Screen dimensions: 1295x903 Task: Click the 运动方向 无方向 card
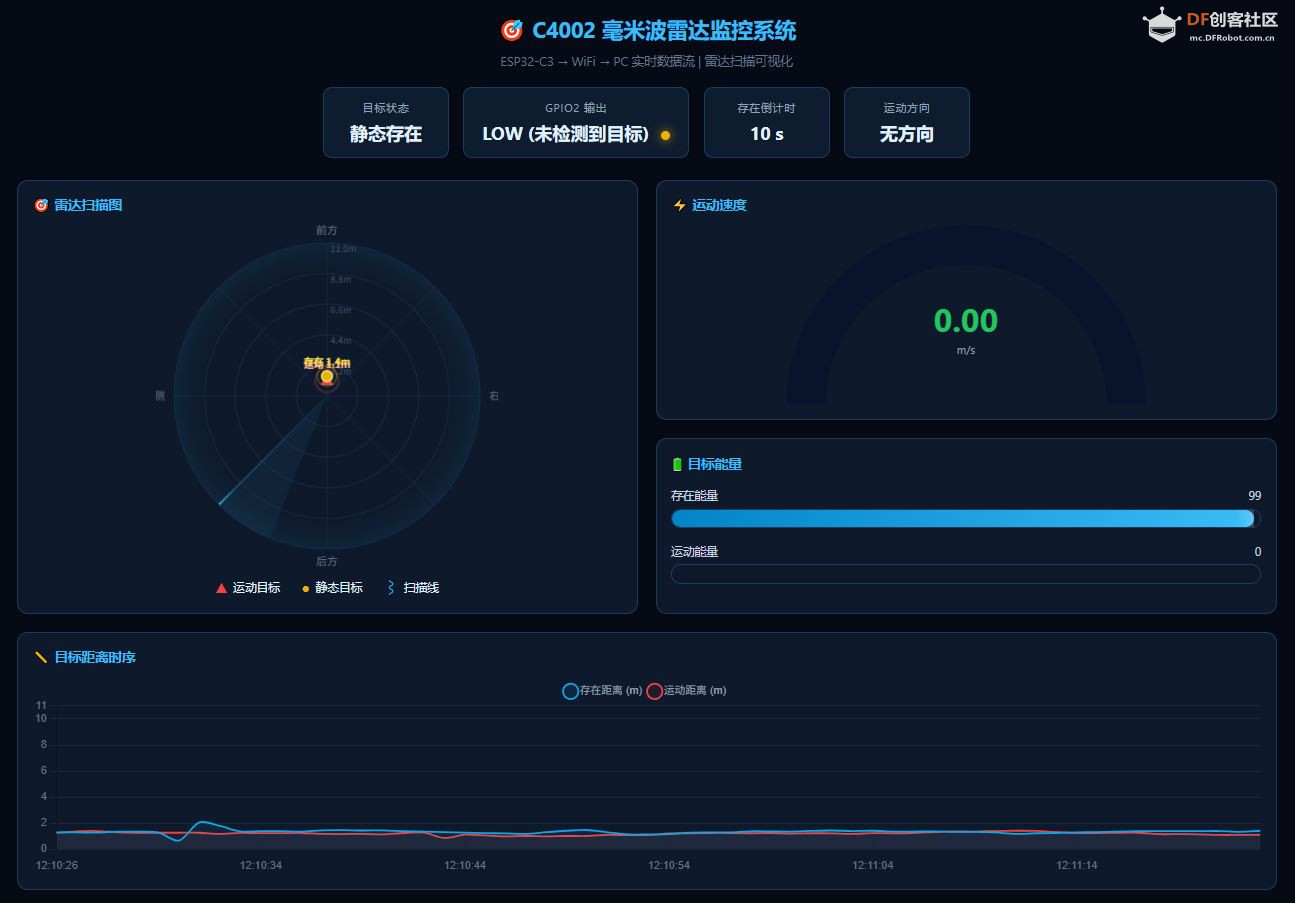(x=907, y=122)
